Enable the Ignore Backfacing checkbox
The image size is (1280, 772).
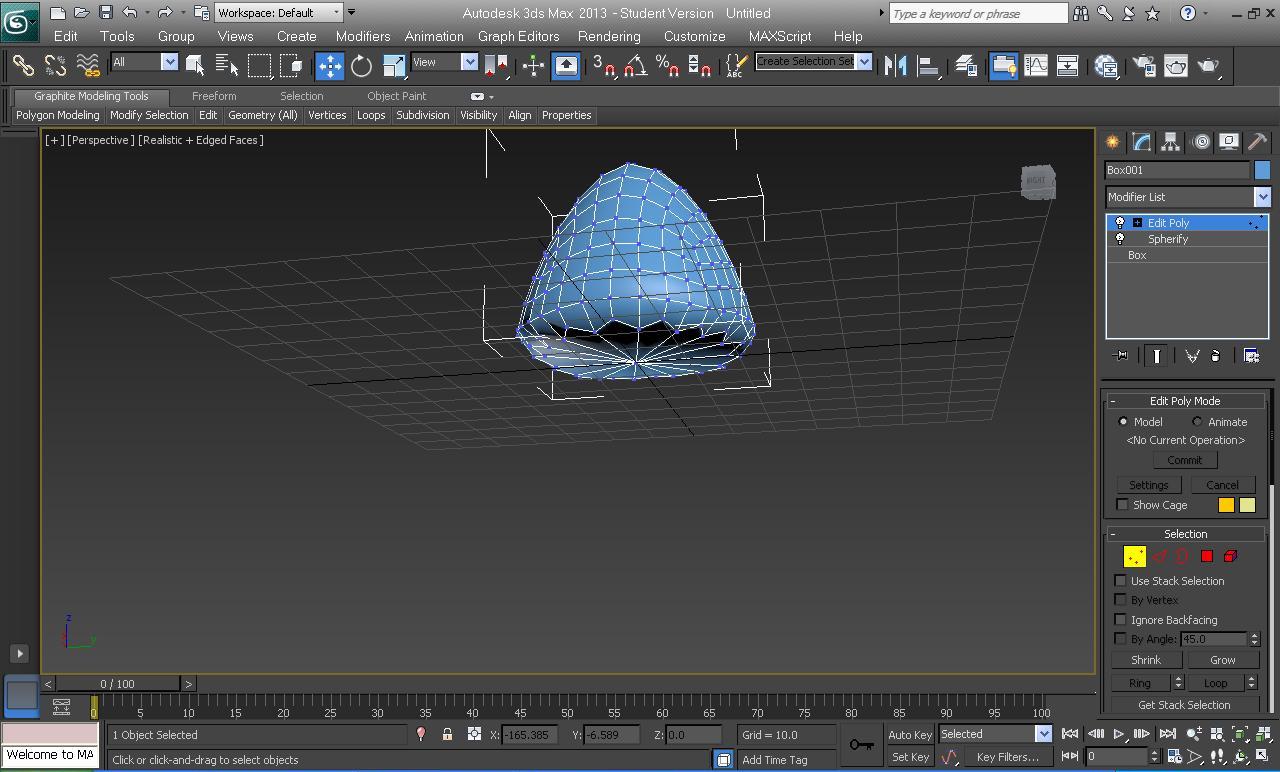(1121, 620)
